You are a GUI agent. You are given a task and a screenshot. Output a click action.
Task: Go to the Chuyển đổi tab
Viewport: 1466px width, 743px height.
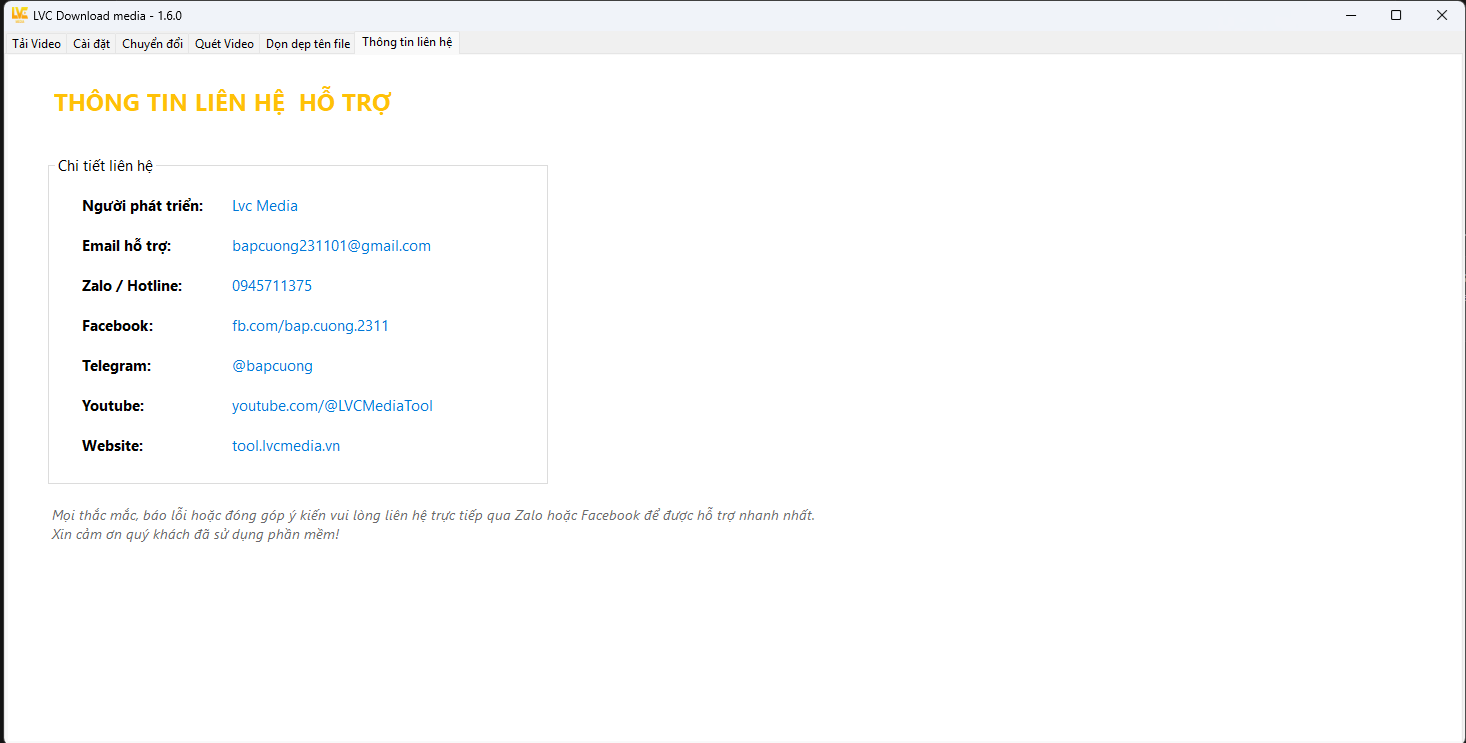pyautogui.click(x=152, y=44)
